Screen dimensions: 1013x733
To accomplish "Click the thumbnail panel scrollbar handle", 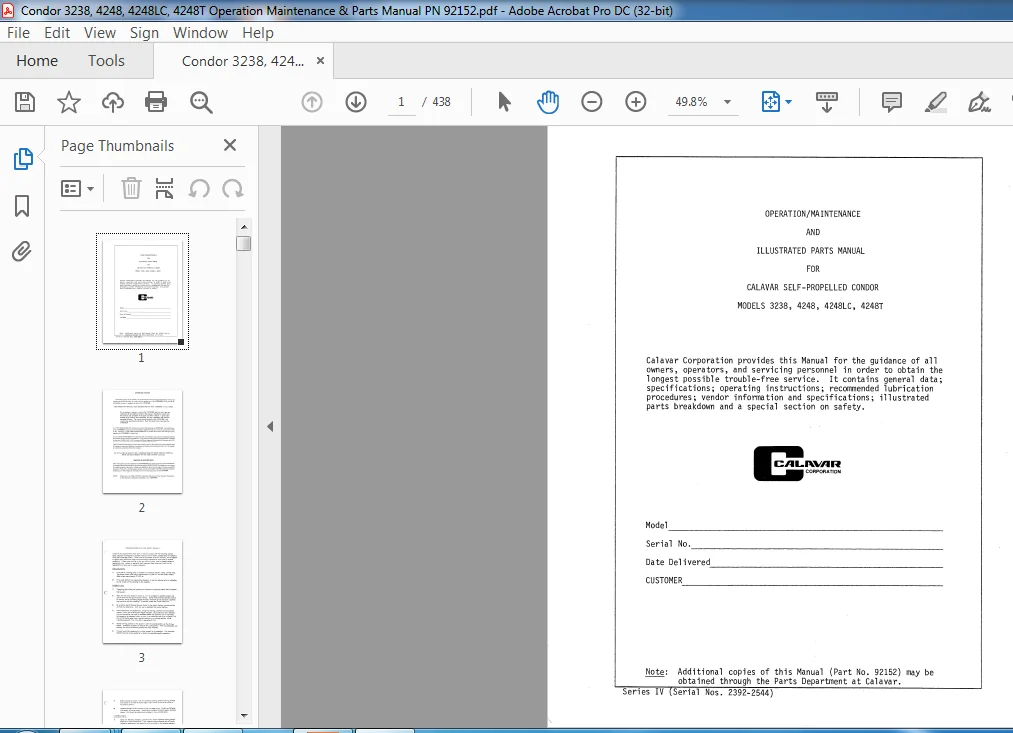I will pos(244,243).
